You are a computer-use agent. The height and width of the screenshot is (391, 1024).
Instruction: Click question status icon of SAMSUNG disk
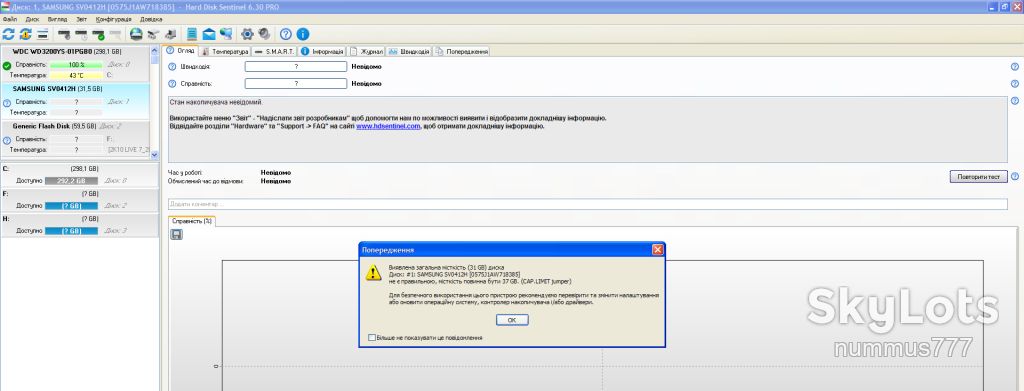[x=7, y=102]
